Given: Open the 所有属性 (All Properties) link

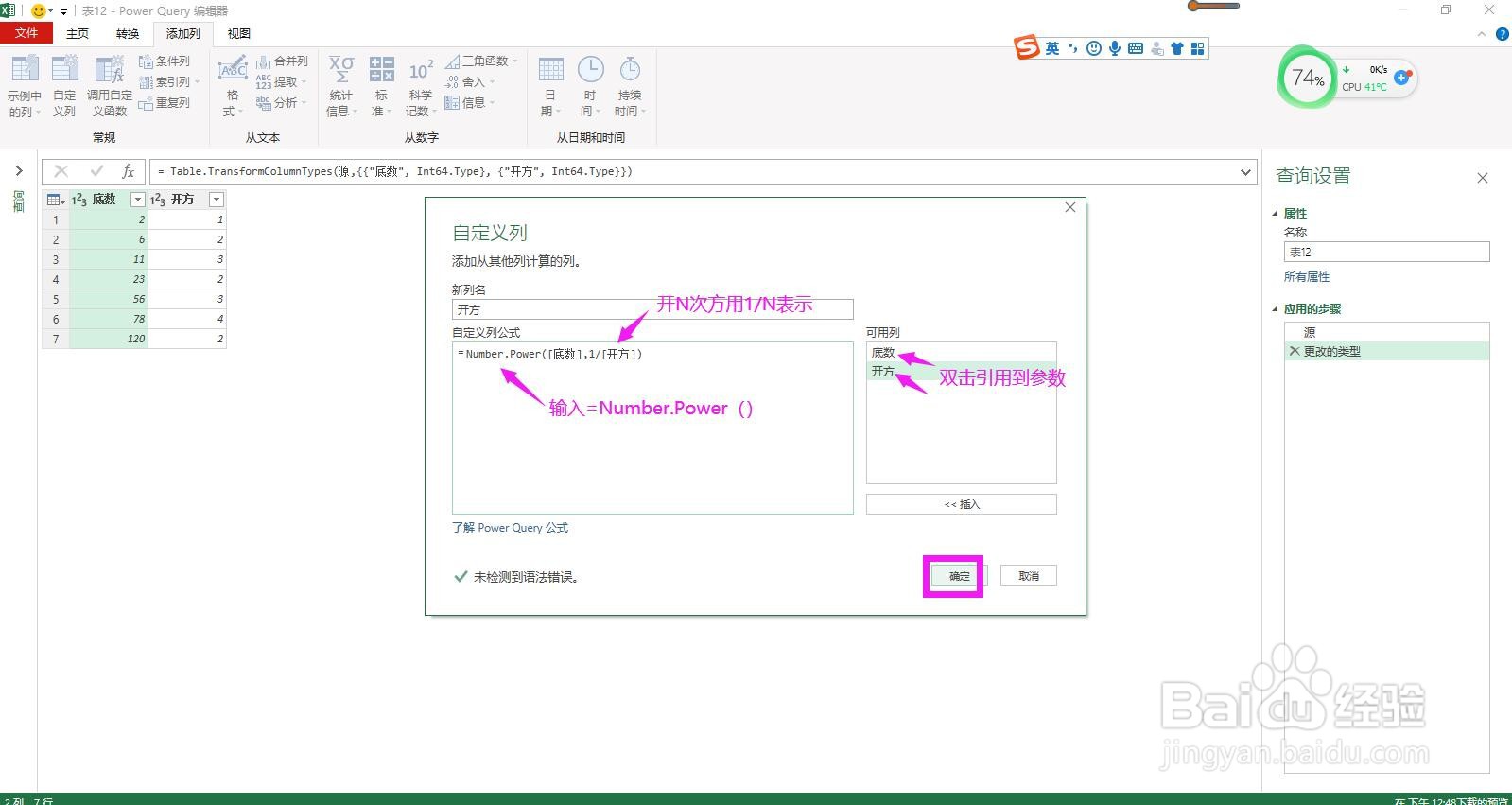Looking at the screenshot, I should (1307, 277).
